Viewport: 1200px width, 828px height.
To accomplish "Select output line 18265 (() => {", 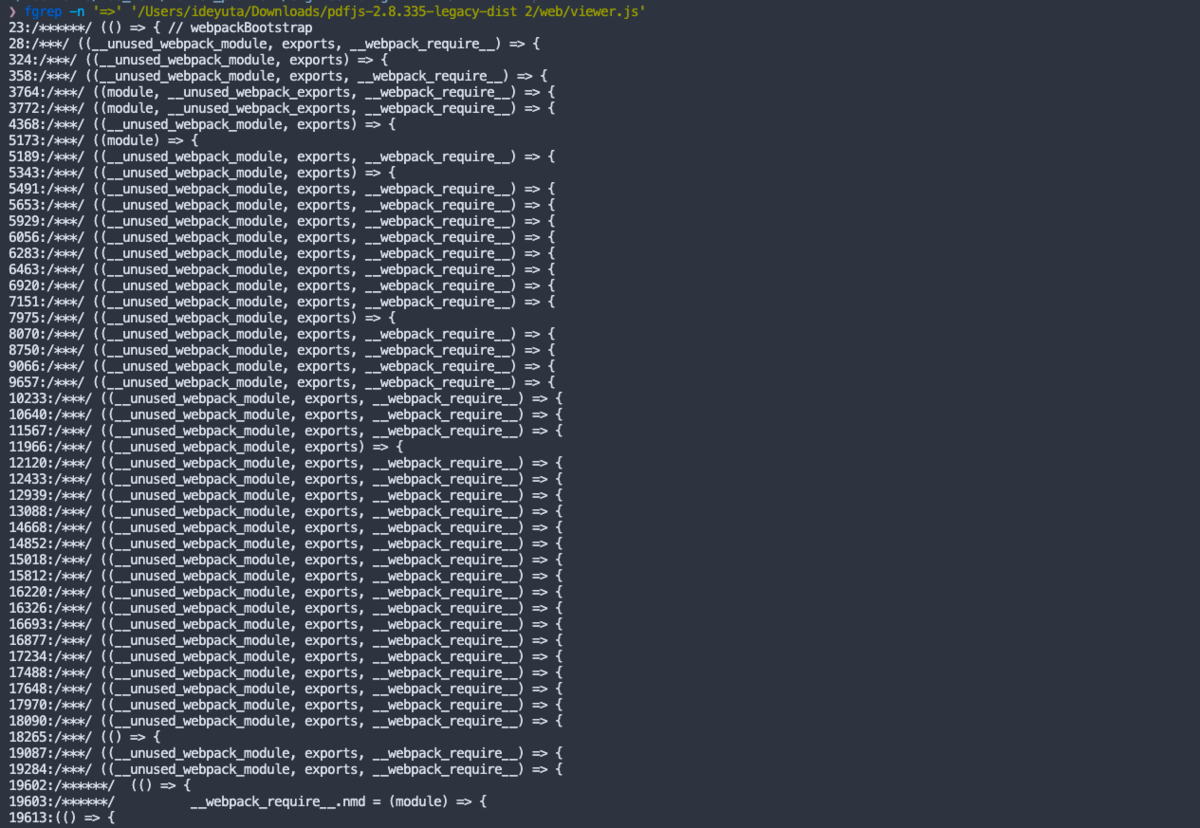I will [84, 737].
